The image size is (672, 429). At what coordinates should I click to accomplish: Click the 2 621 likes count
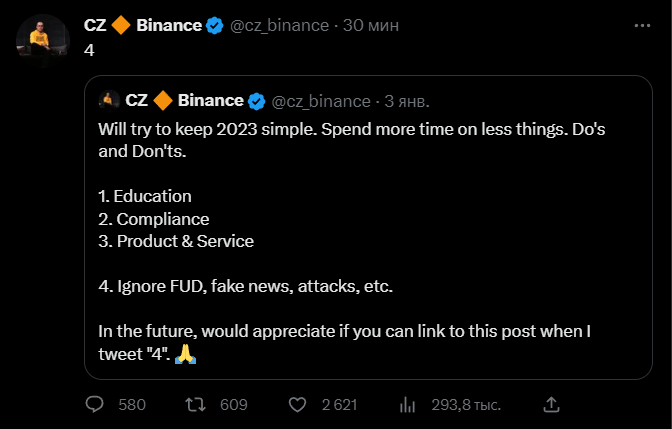point(339,405)
